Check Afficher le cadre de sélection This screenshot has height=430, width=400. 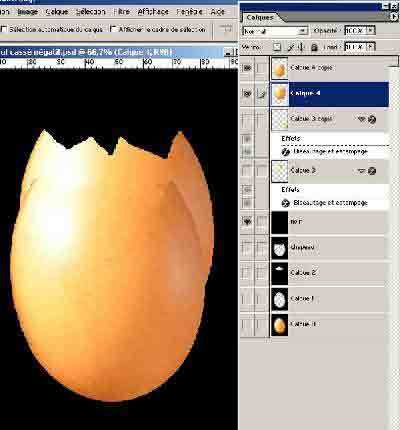pyautogui.click(x=114, y=29)
